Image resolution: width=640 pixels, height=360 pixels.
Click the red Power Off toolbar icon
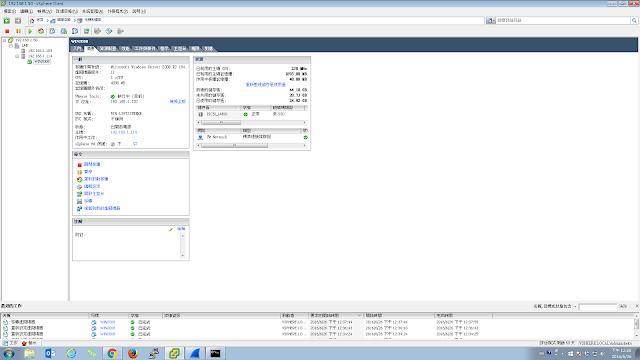coord(7,31)
